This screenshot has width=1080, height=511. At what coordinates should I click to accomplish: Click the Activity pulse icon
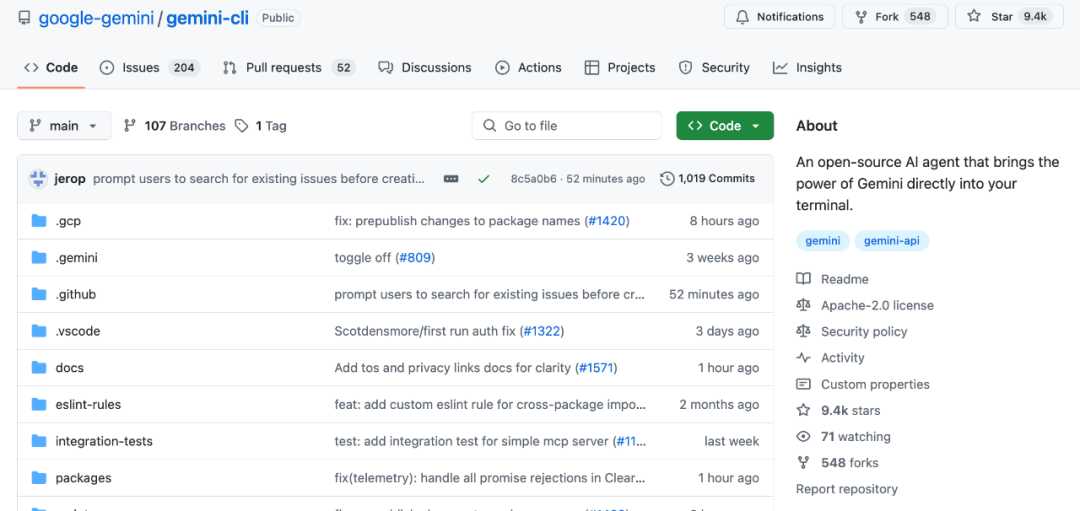coord(803,358)
